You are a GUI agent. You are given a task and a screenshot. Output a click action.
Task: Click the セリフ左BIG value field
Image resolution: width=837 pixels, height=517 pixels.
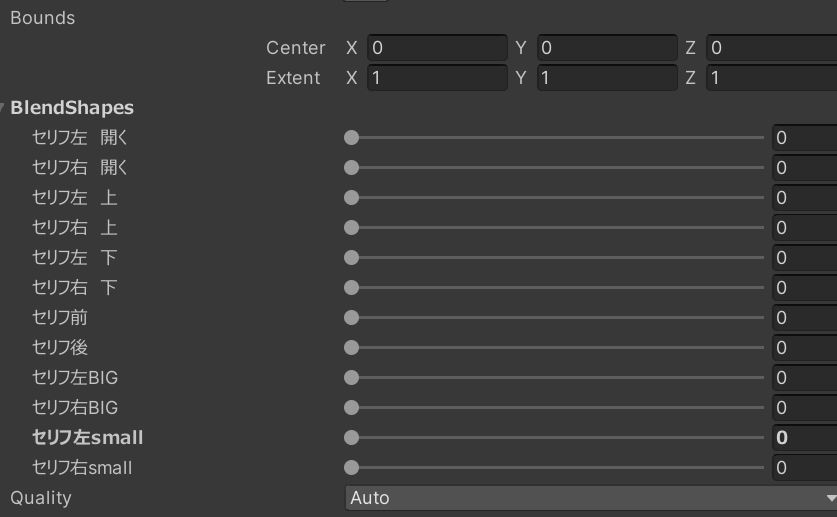click(804, 378)
